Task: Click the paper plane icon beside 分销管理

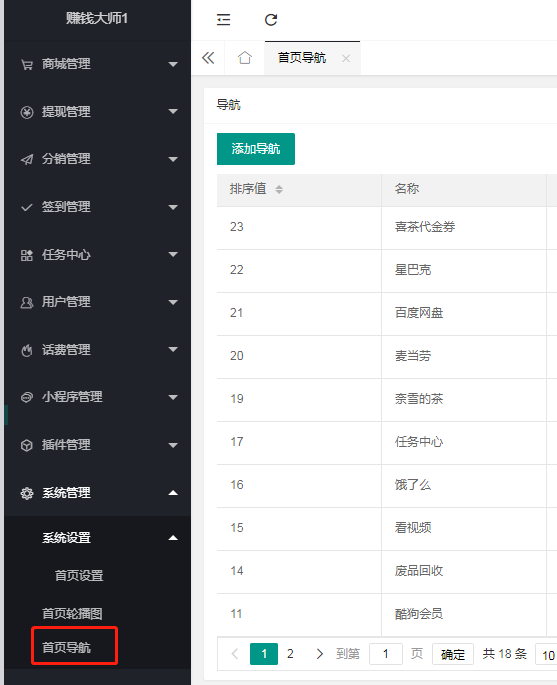Action: pyautogui.click(x=27, y=159)
